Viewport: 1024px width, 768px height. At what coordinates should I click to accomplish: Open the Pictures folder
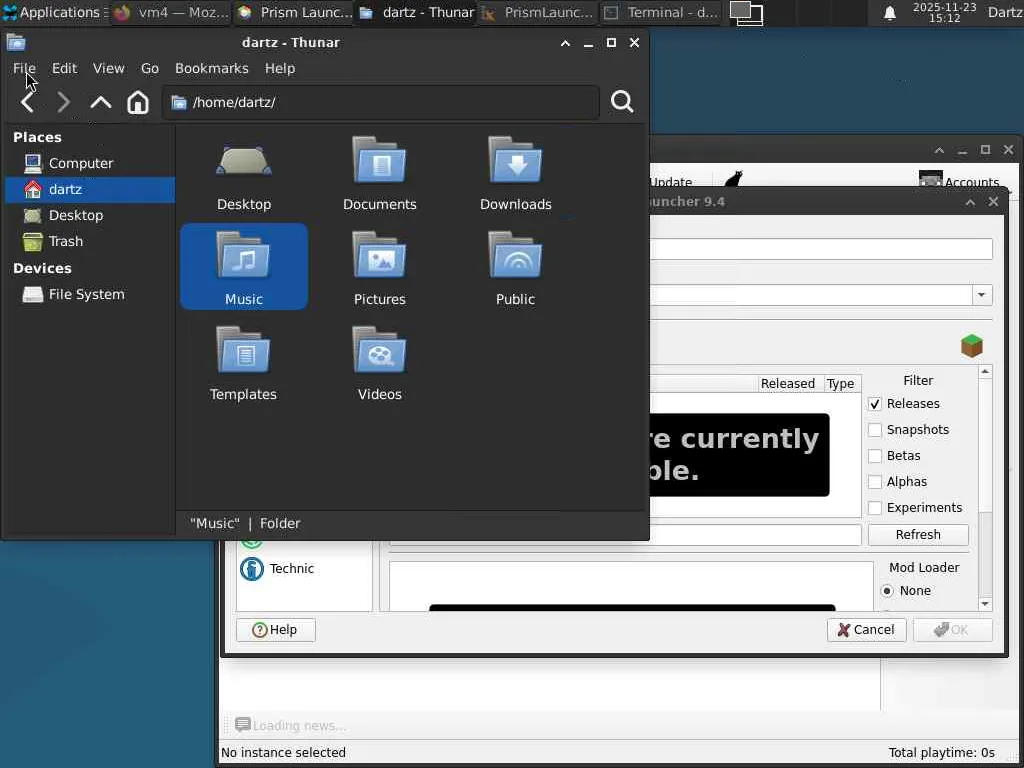379,269
